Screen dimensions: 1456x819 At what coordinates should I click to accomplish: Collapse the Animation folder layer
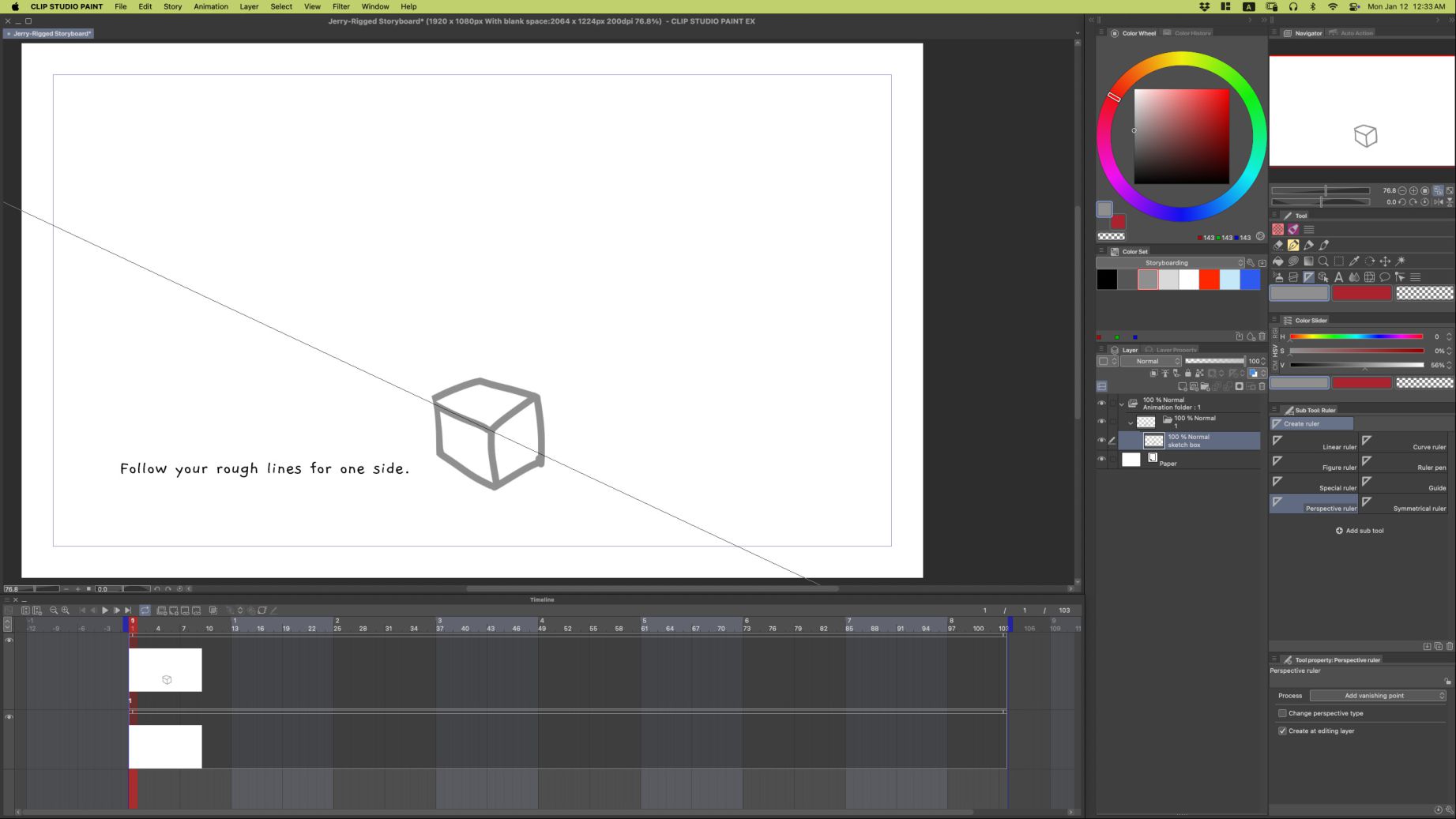pyautogui.click(x=1121, y=404)
